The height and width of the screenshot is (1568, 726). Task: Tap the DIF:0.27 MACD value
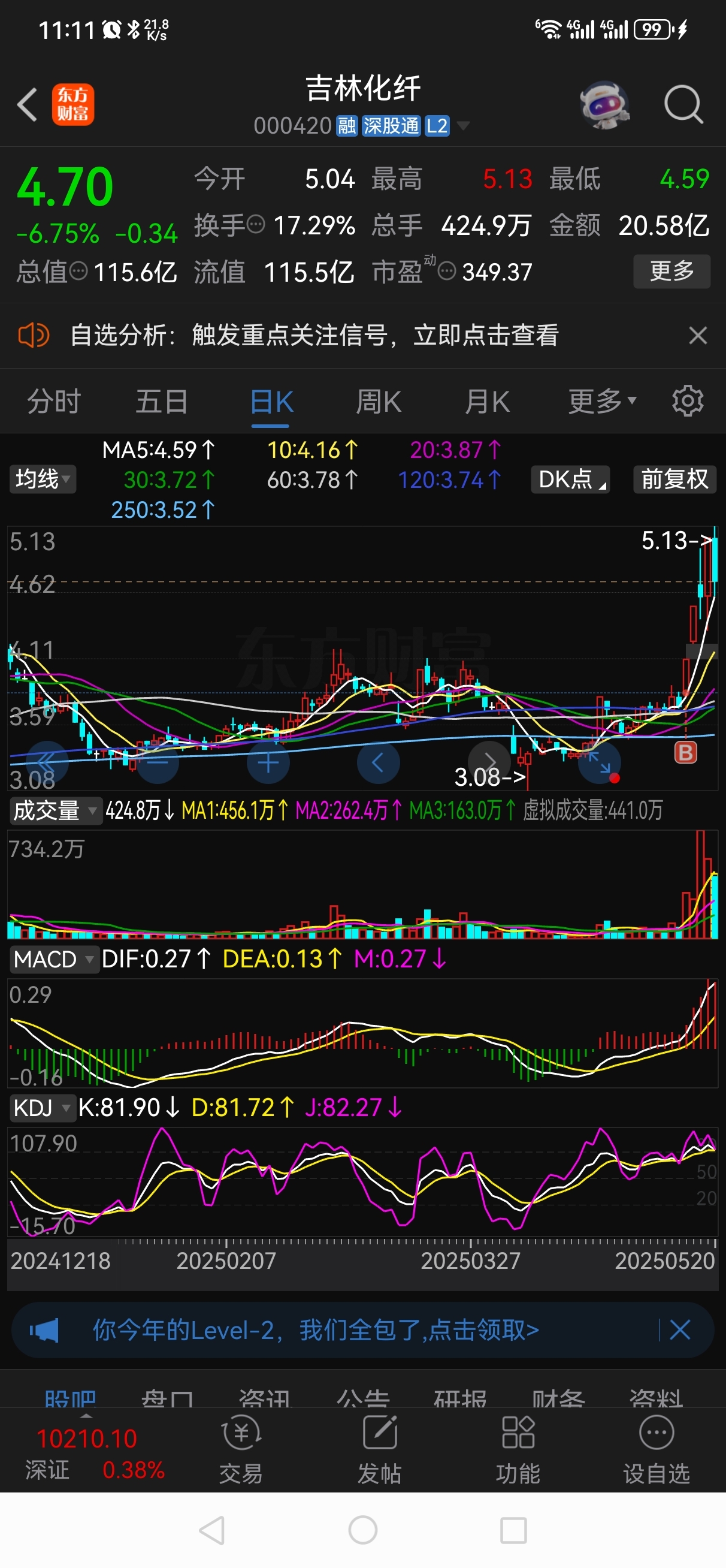coord(156,959)
